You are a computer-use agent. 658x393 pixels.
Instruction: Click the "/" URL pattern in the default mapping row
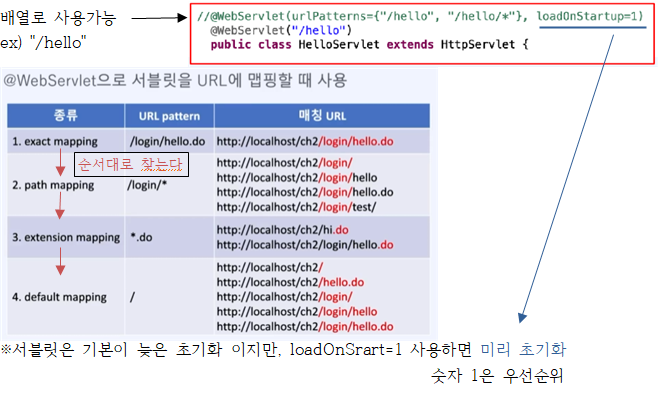point(133,297)
